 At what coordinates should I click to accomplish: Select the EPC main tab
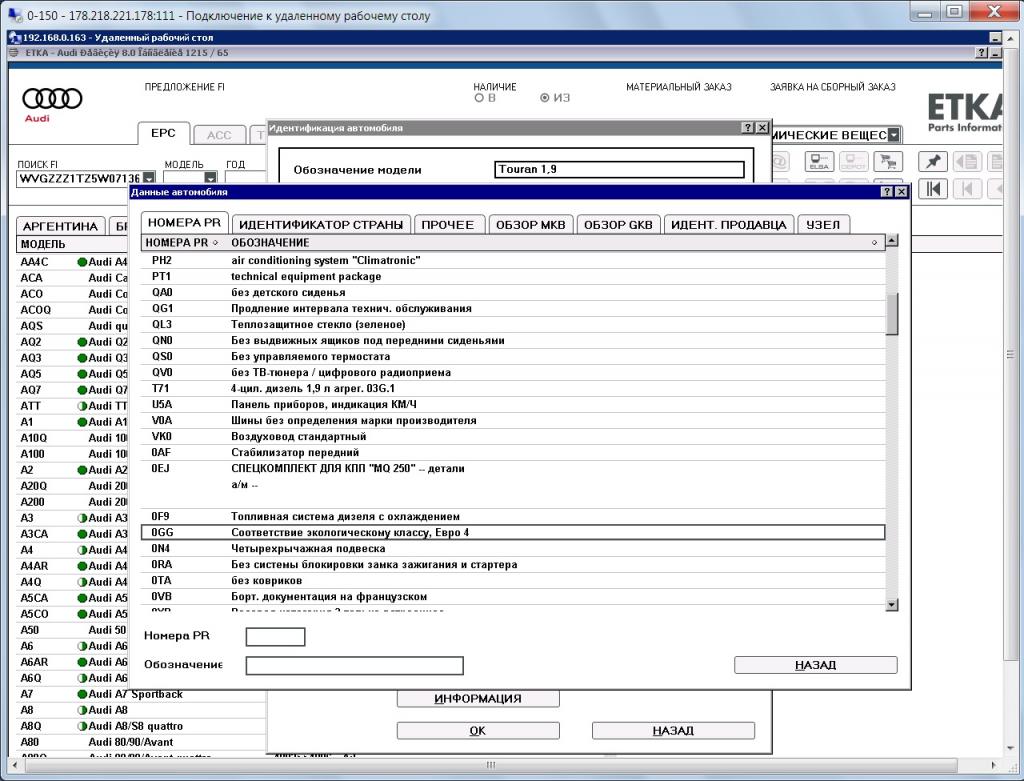pyautogui.click(x=163, y=133)
